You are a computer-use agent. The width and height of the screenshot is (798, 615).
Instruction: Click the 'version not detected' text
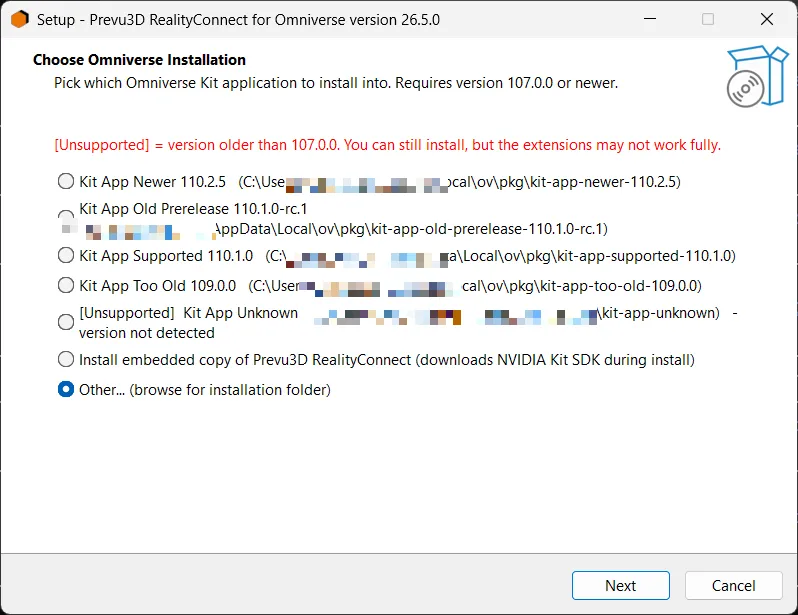click(147, 333)
